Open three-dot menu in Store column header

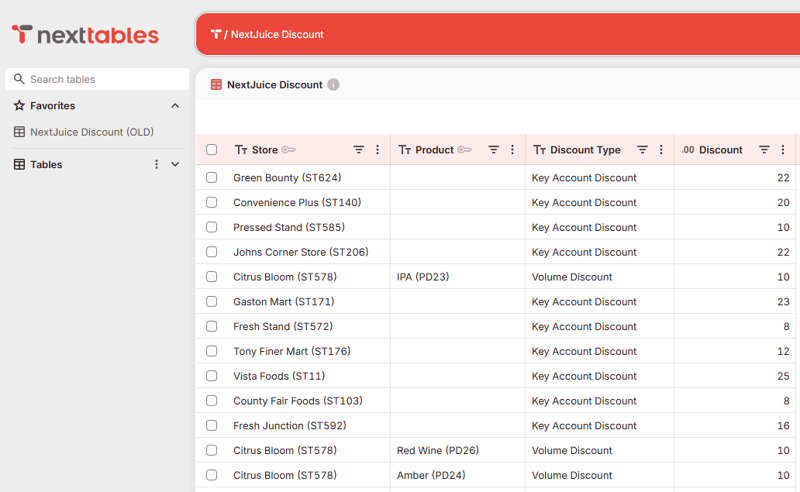pos(377,150)
